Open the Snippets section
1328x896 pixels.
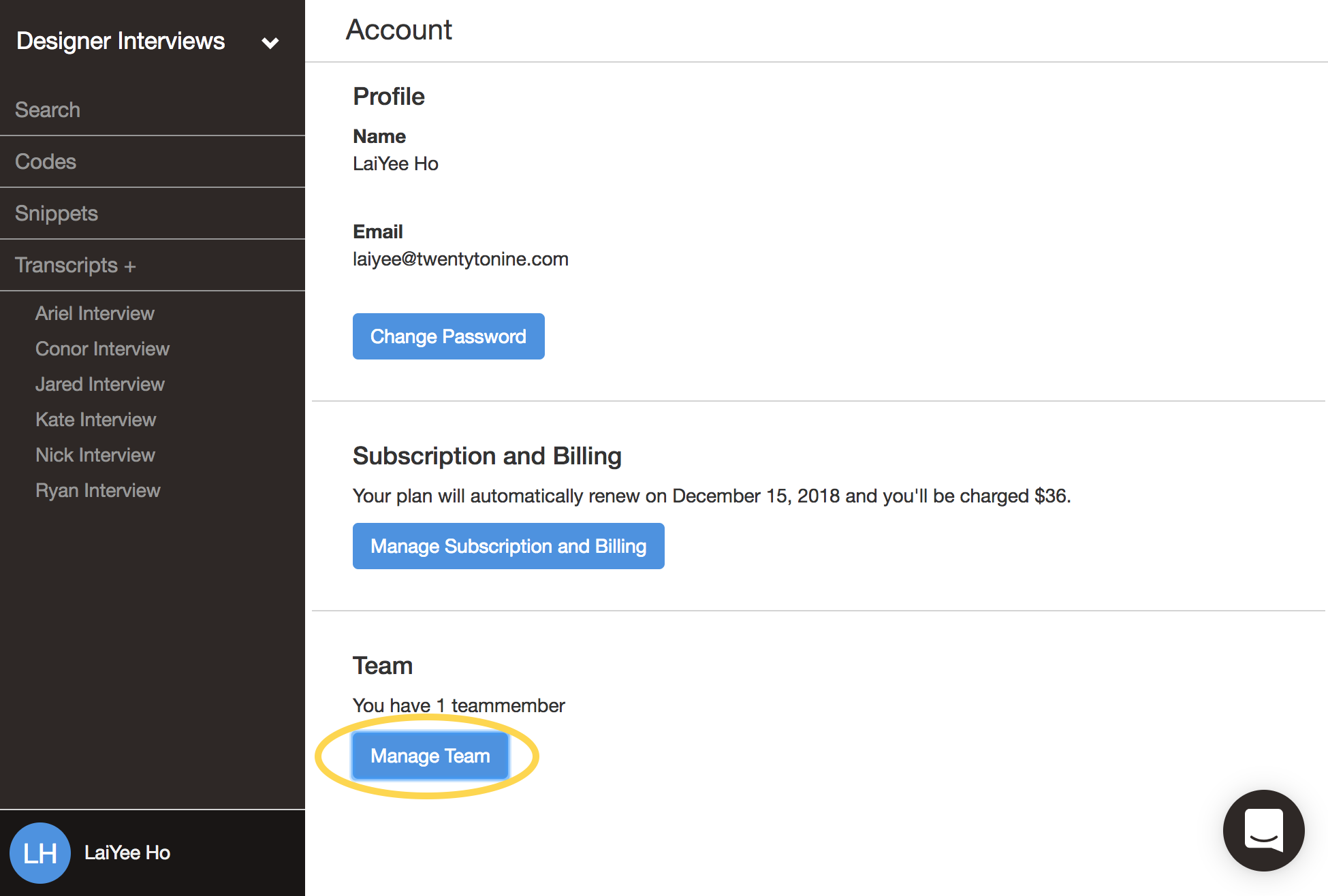tap(56, 213)
